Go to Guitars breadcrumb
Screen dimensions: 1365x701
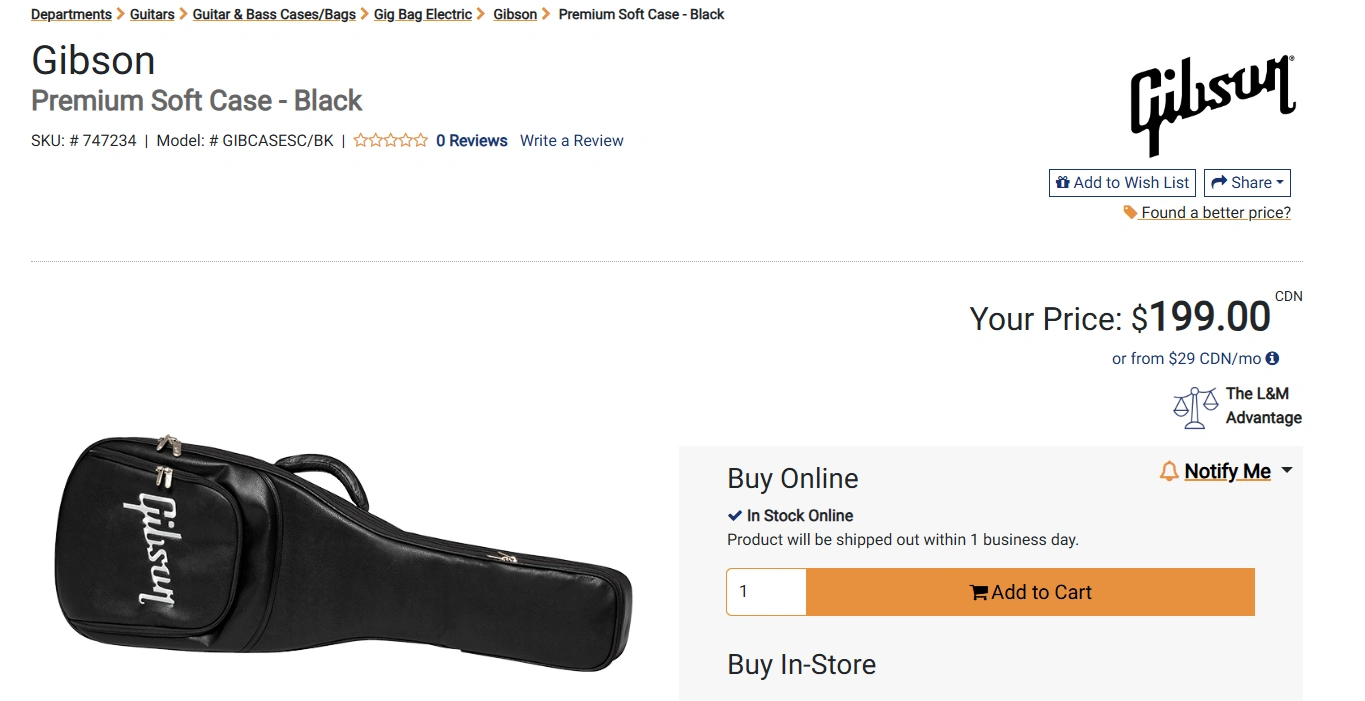click(152, 15)
